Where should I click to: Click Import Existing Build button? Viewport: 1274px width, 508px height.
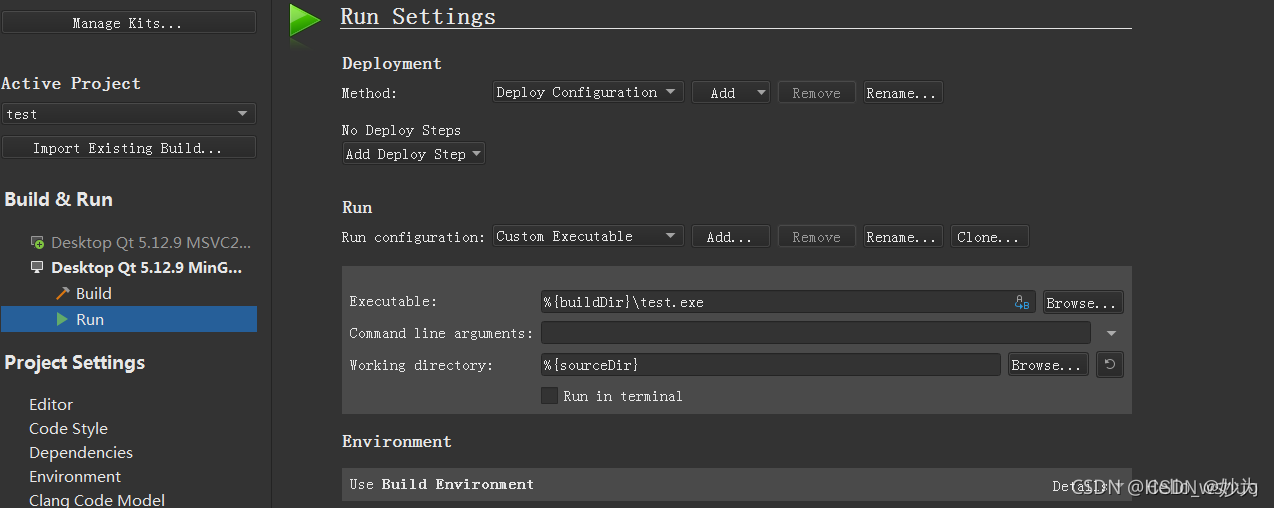click(129, 148)
